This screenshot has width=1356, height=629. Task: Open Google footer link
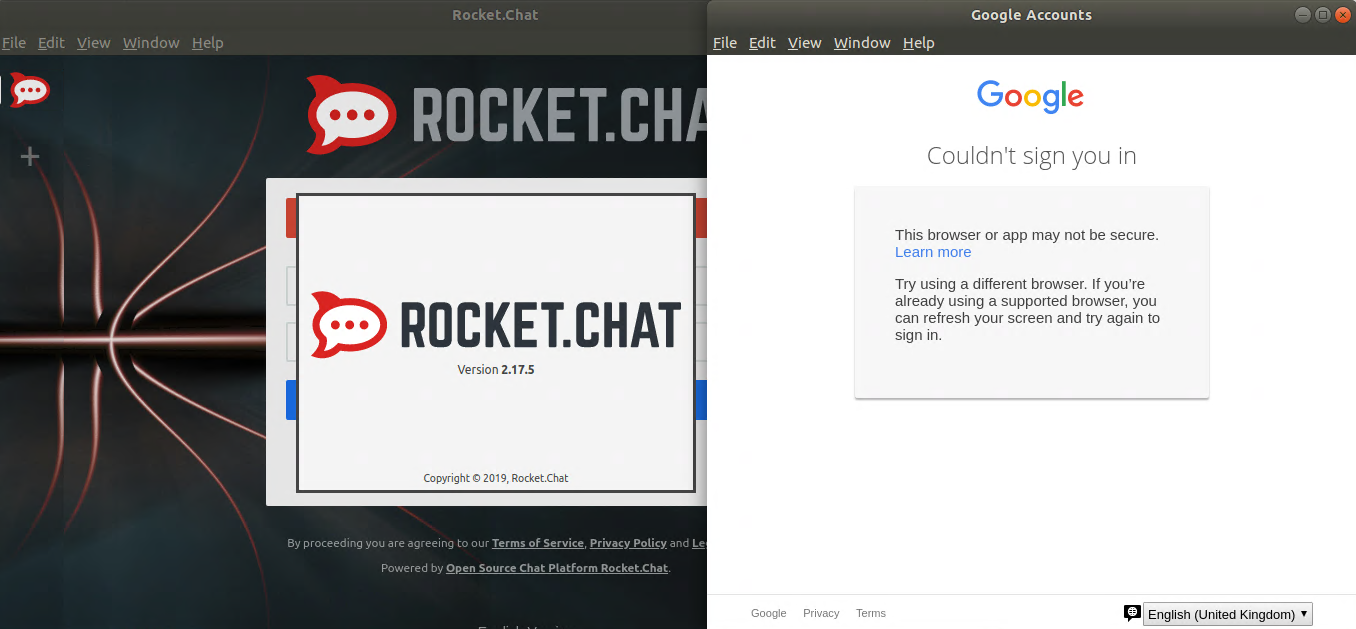coord(769,613)
